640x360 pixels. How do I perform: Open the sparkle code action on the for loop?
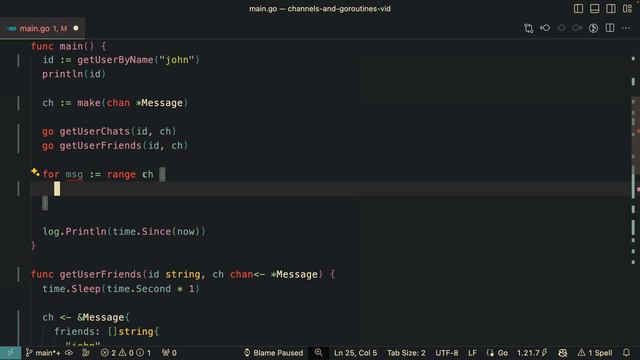[x=35, y=172]
